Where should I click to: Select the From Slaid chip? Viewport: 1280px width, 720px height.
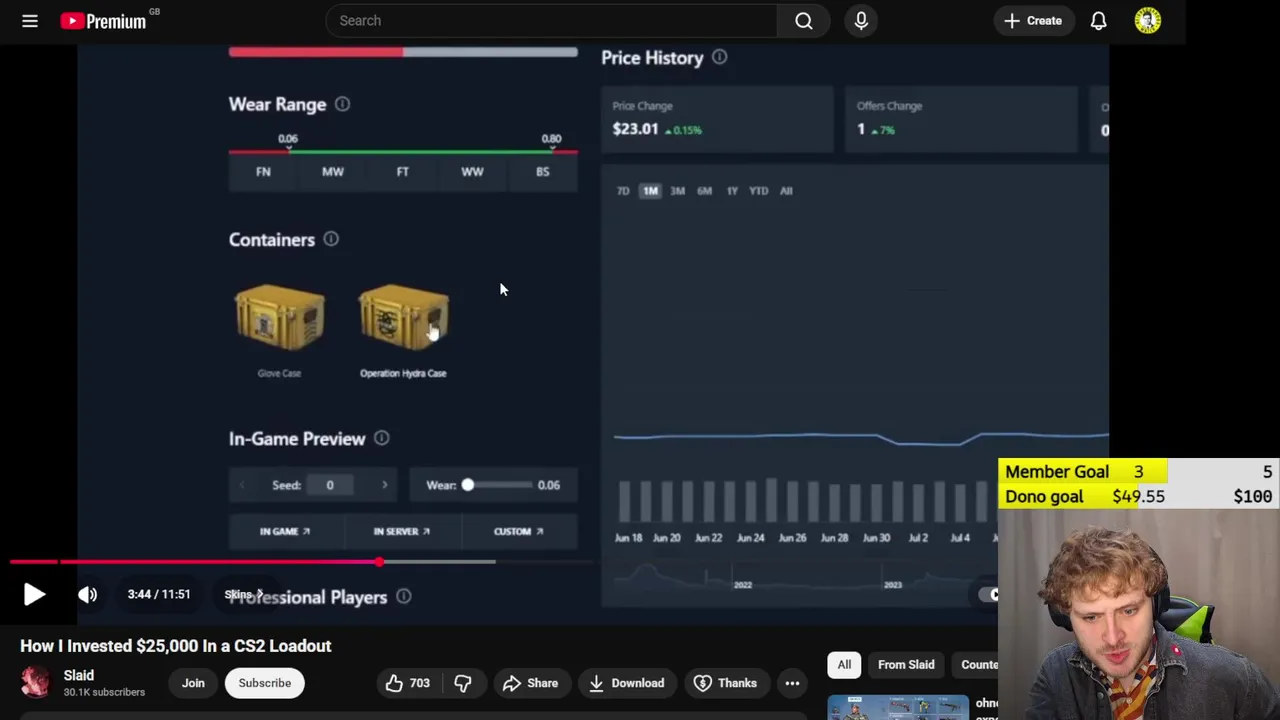[x=906, y=665]
